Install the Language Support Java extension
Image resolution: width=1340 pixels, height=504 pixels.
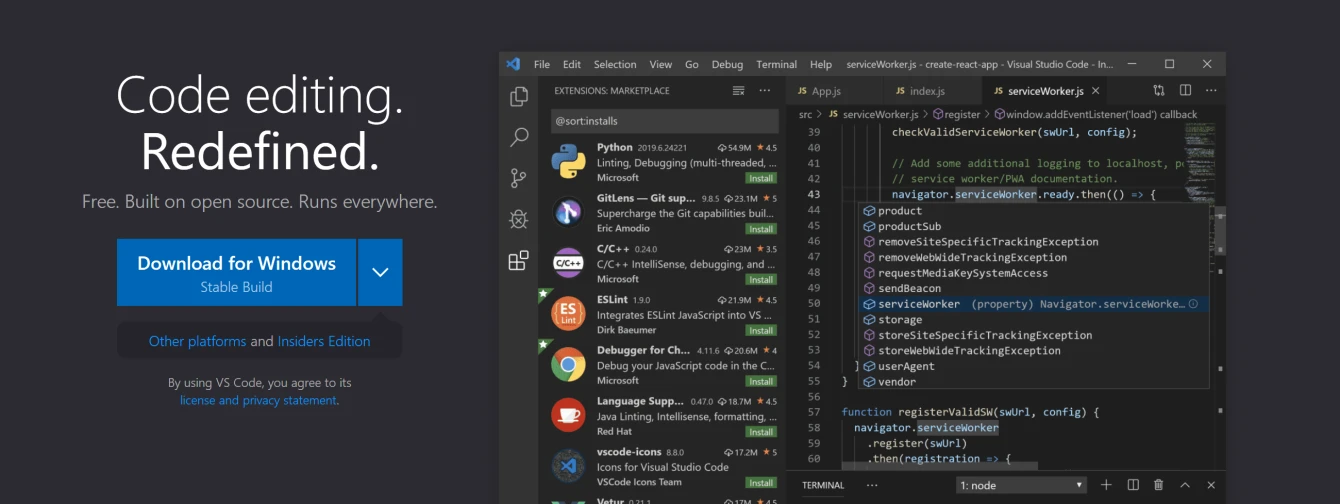tap(761, 432)
